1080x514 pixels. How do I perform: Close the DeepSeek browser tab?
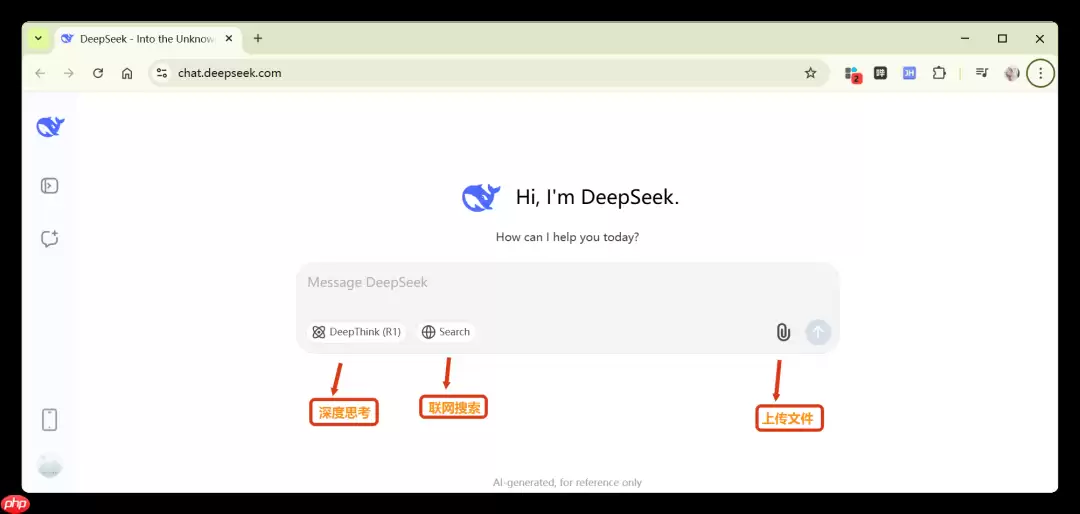[229, 39]
